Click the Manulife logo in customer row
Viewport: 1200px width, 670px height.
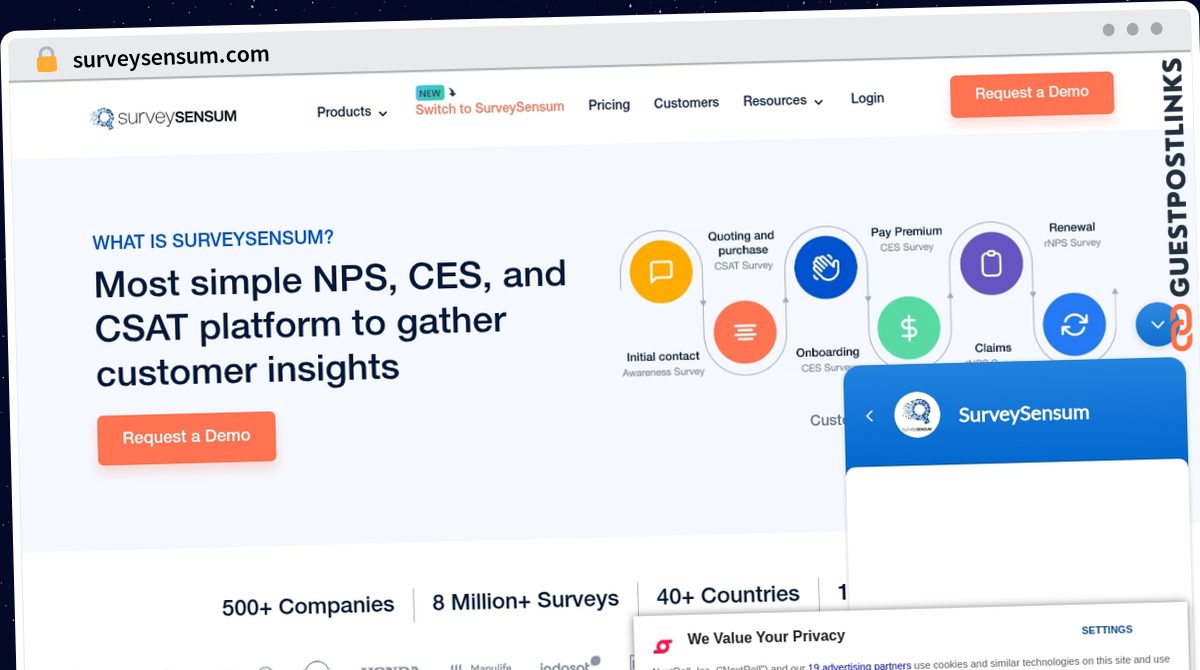coord(483,667)
